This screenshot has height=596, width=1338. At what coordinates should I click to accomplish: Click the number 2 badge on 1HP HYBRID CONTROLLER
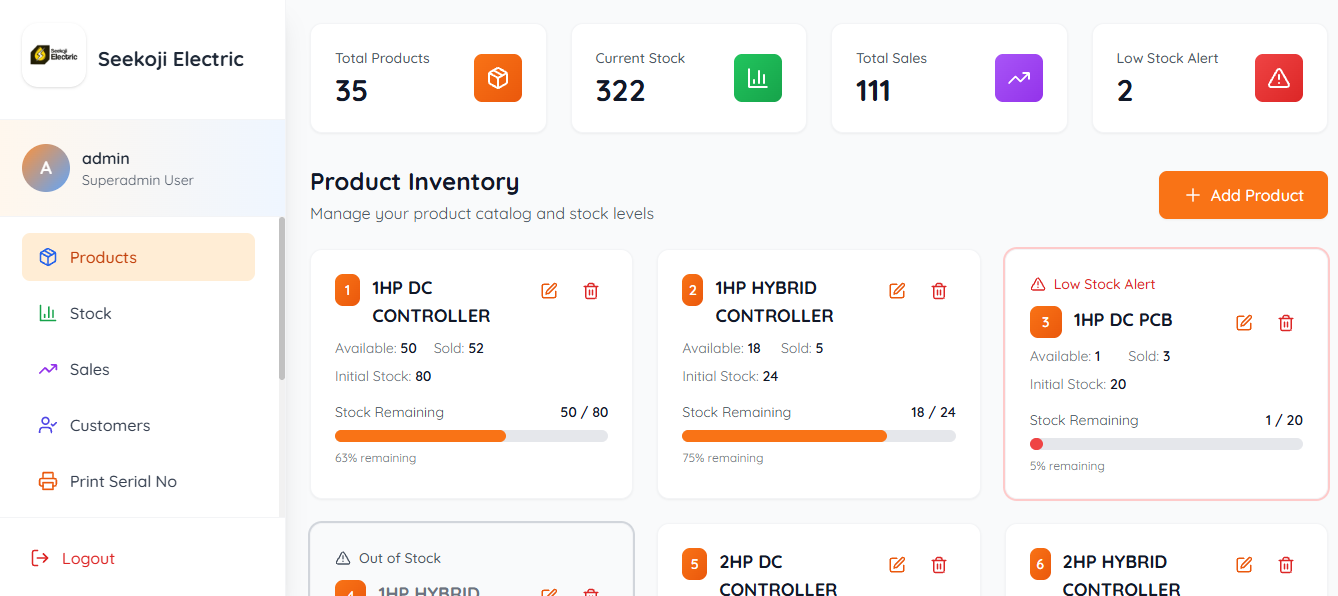(694, 291)
